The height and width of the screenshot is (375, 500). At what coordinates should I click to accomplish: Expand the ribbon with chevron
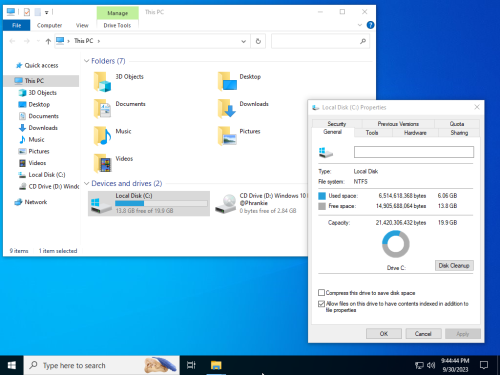point(360,25)
